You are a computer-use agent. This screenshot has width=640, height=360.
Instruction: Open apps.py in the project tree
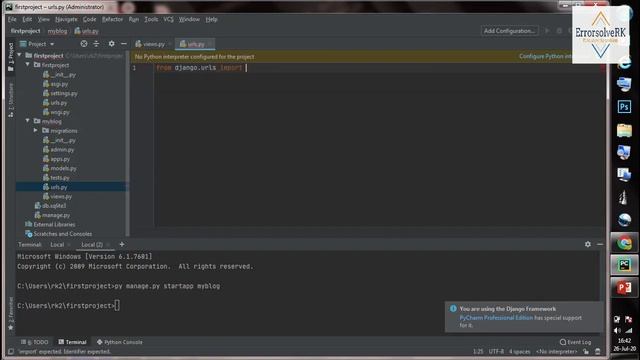click(x=60, y=159)
